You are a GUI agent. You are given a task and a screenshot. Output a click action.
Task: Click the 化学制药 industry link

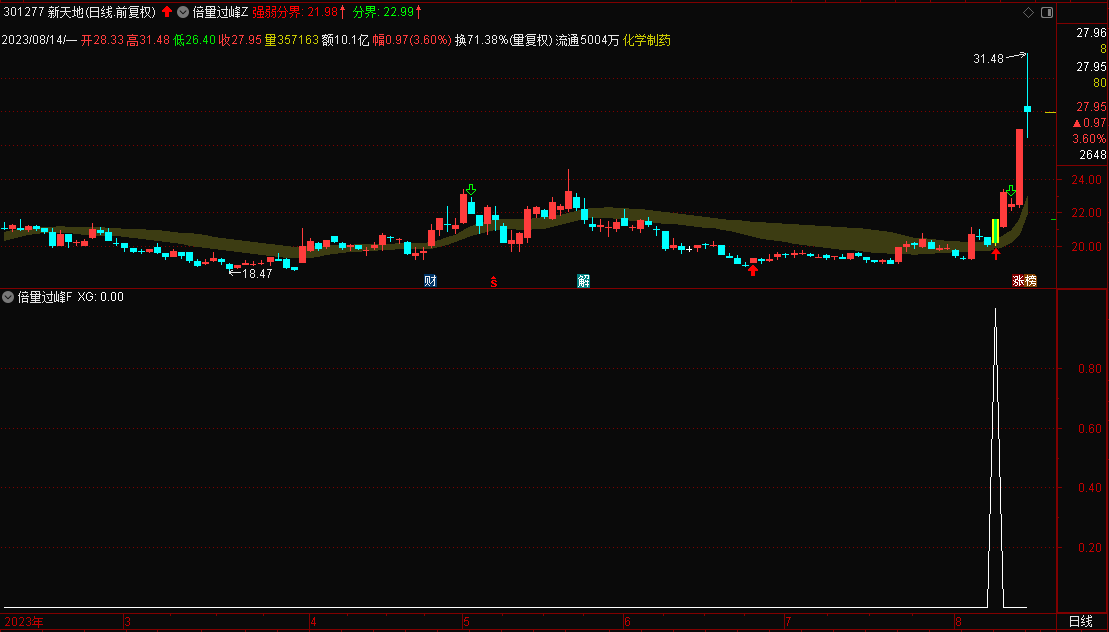[646, 40]
